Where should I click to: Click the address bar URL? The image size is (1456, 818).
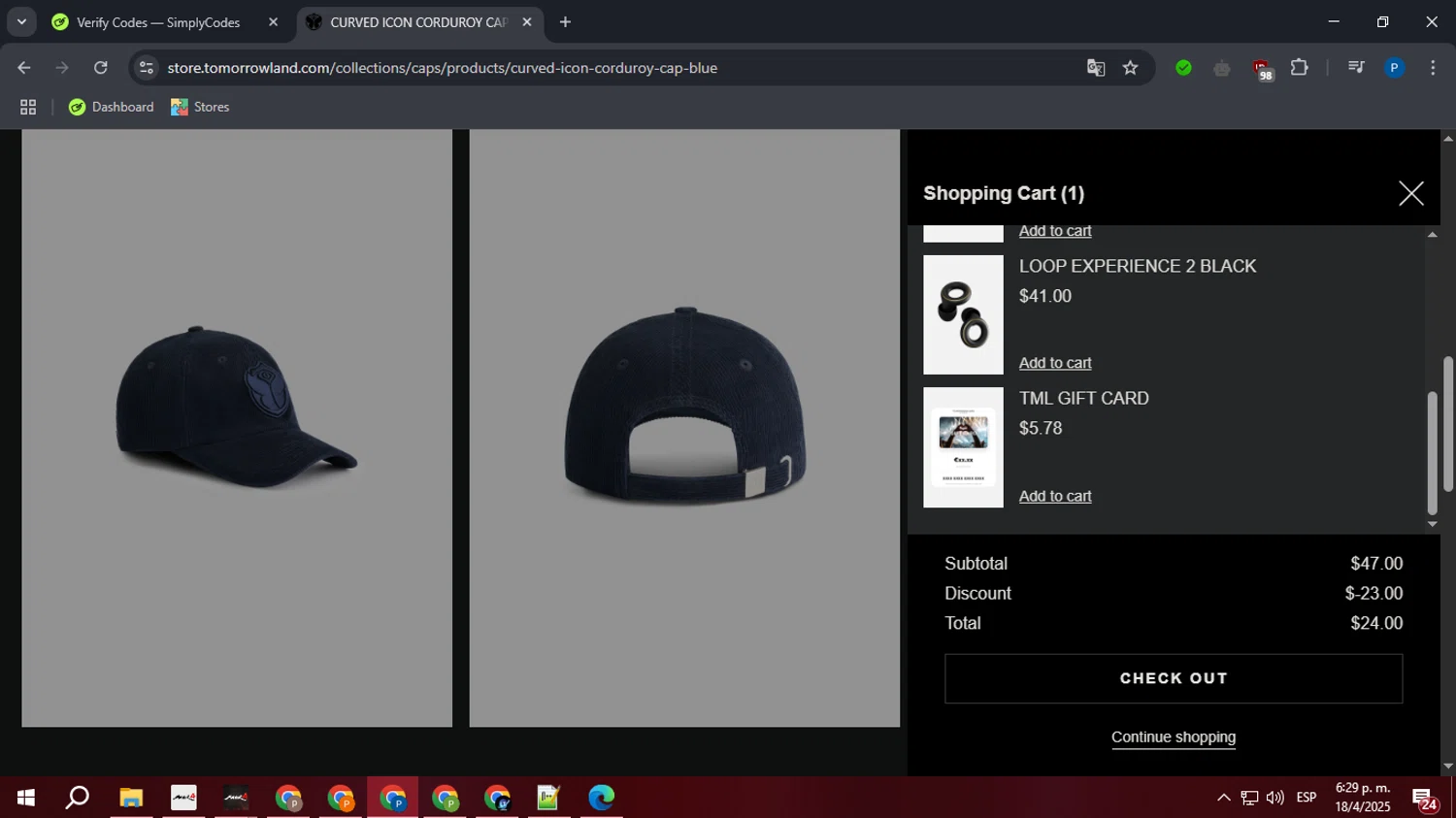pos(442,68)
